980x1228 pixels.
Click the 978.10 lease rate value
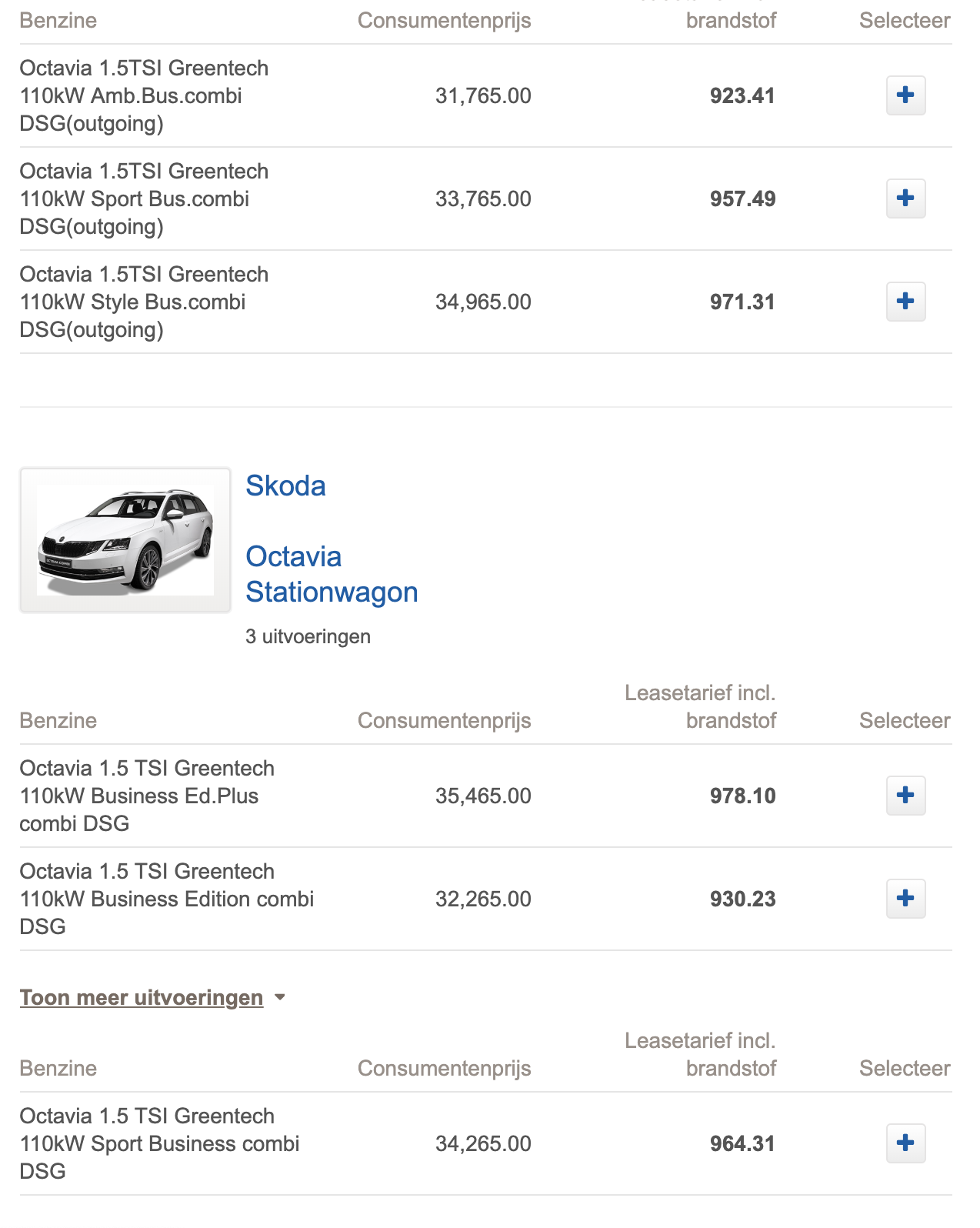point(742,796)
